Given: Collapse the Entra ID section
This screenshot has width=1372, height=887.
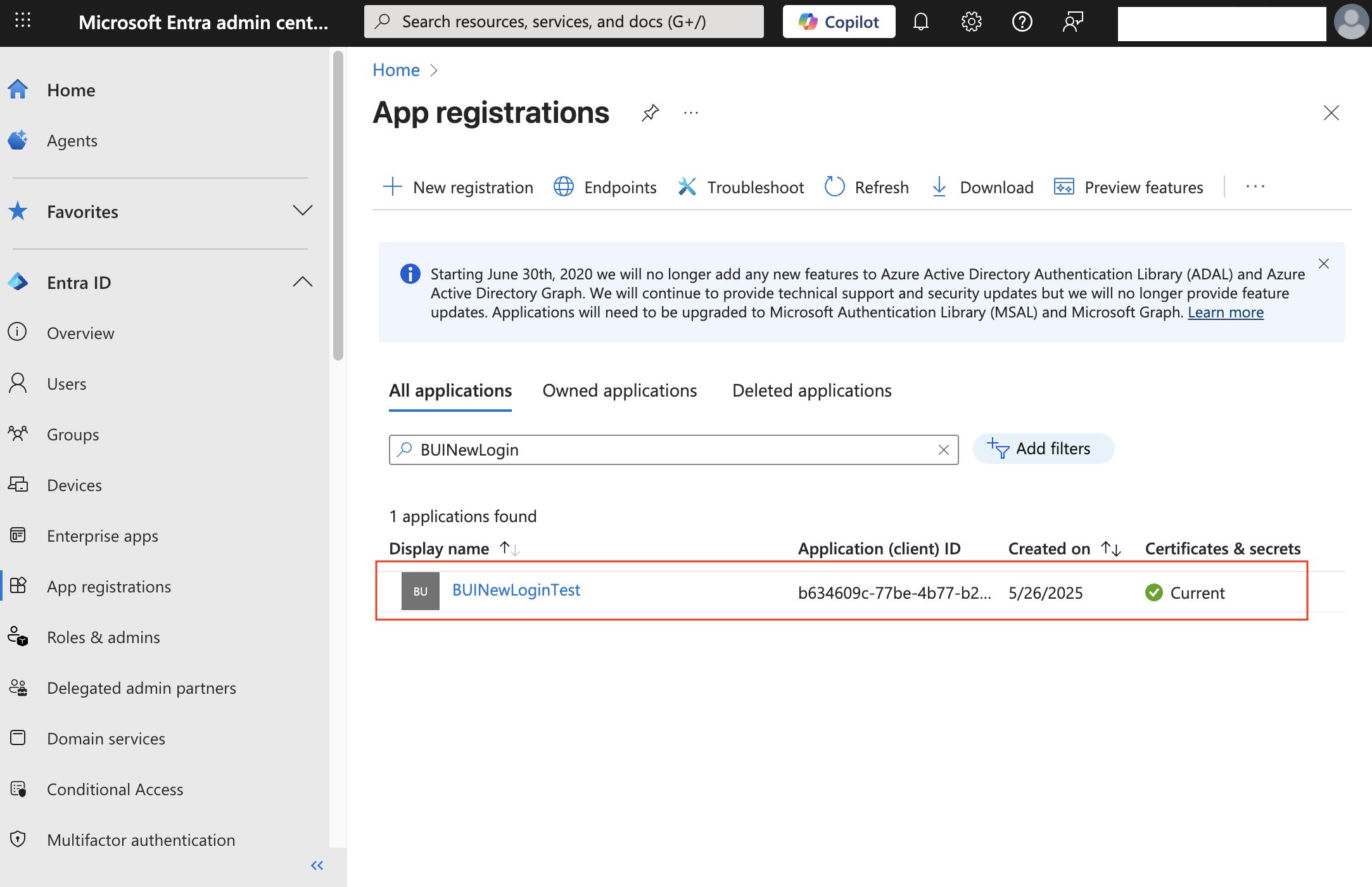Looking at the screenshot, I should click(302, 282).
